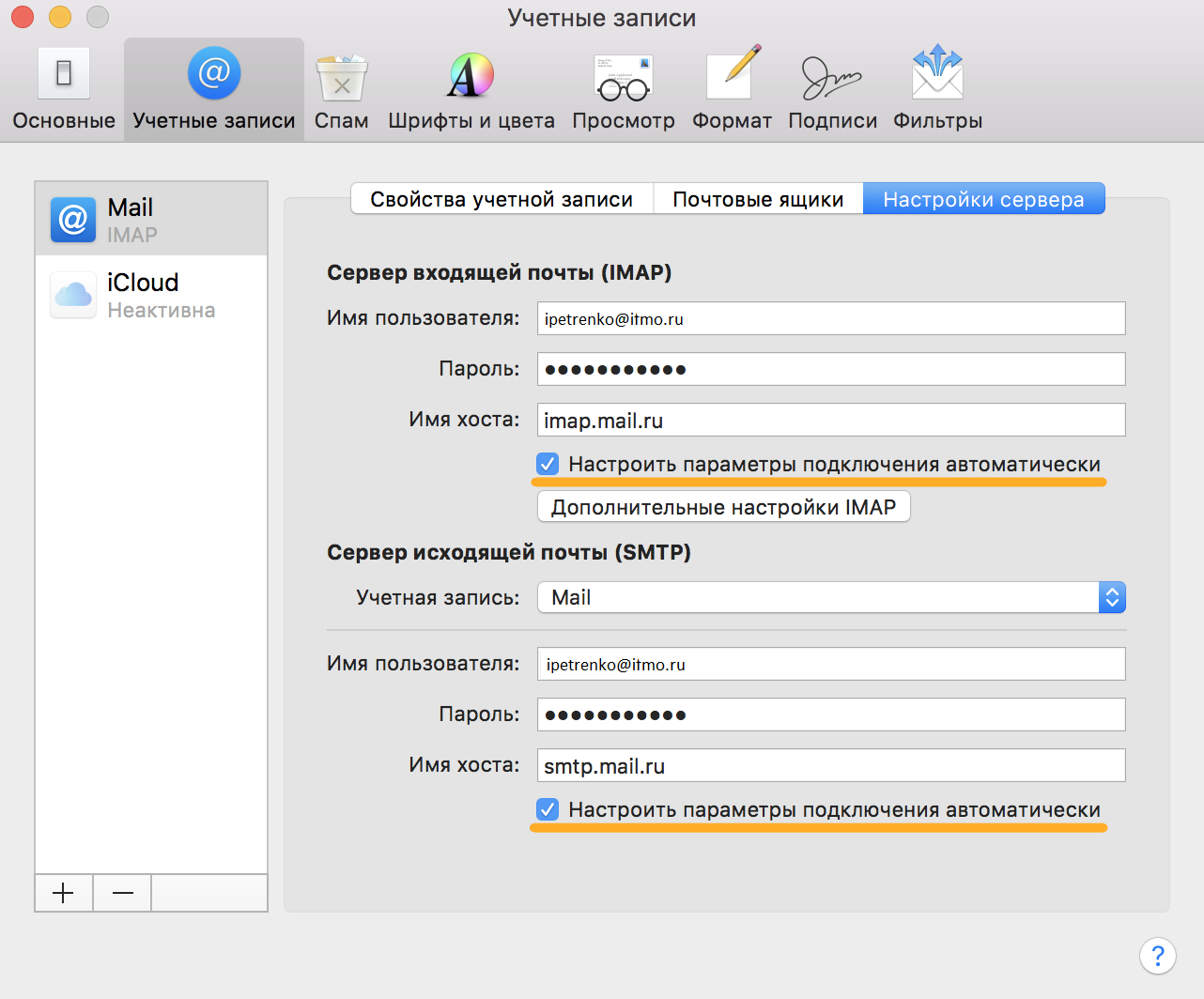Viewport: 1204px width, 999px height.
Task: Click the IMAP Имя пользователя field
Action: (831, 318)
